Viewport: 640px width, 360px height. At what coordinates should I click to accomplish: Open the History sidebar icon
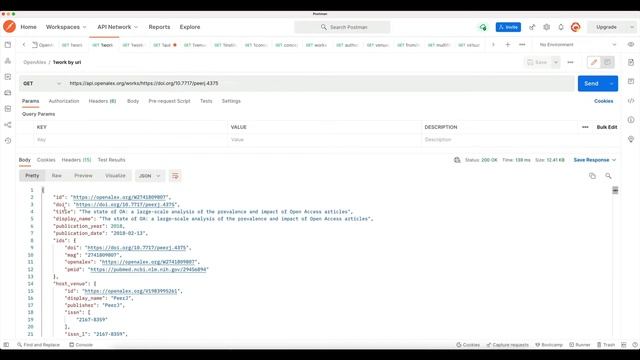[8, 140]
